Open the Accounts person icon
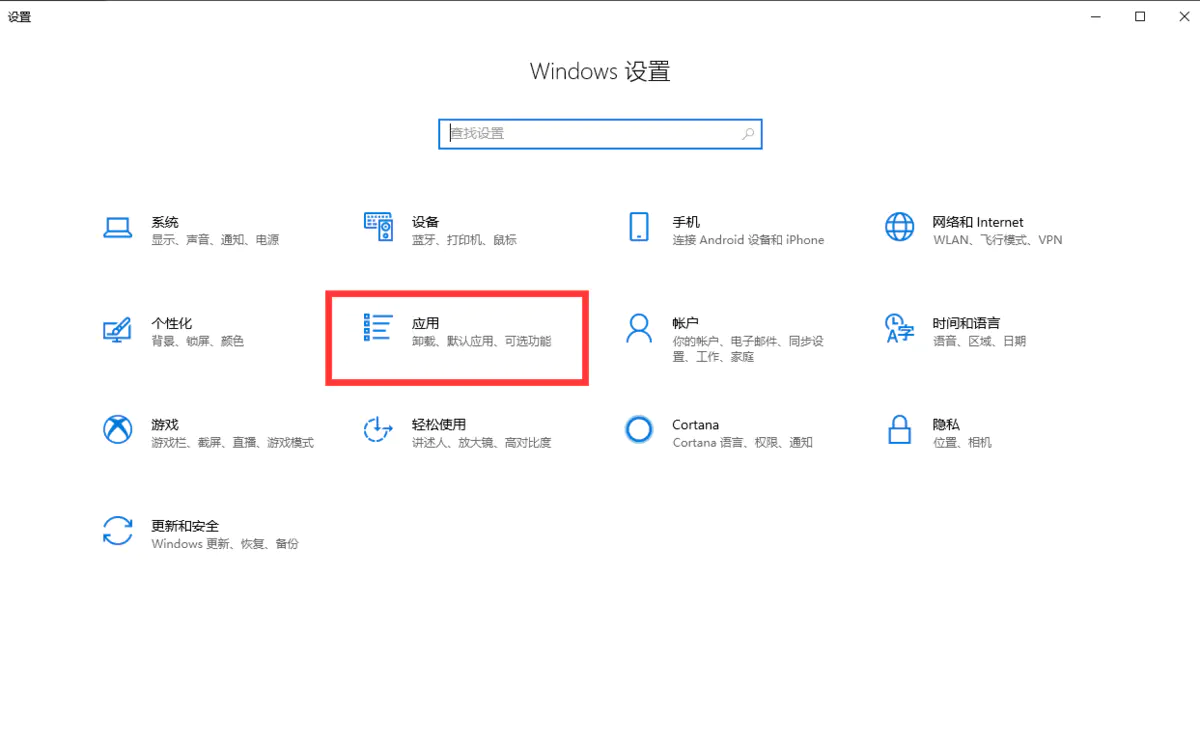 point(638,328)
